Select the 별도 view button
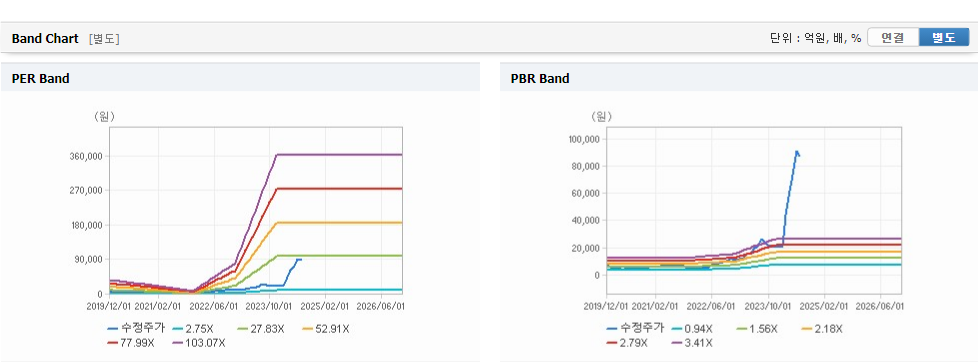The width and height of the screenshot is (978, 362). pos(944,37)
